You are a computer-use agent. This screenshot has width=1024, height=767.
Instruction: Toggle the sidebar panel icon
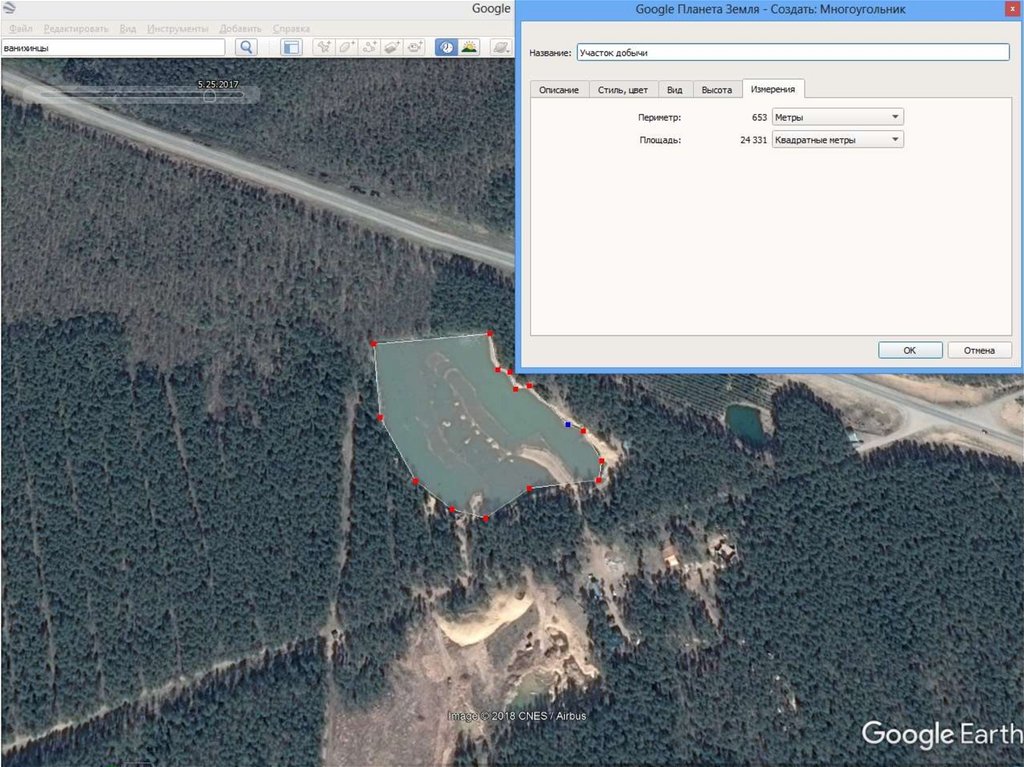tap(291, 47)
